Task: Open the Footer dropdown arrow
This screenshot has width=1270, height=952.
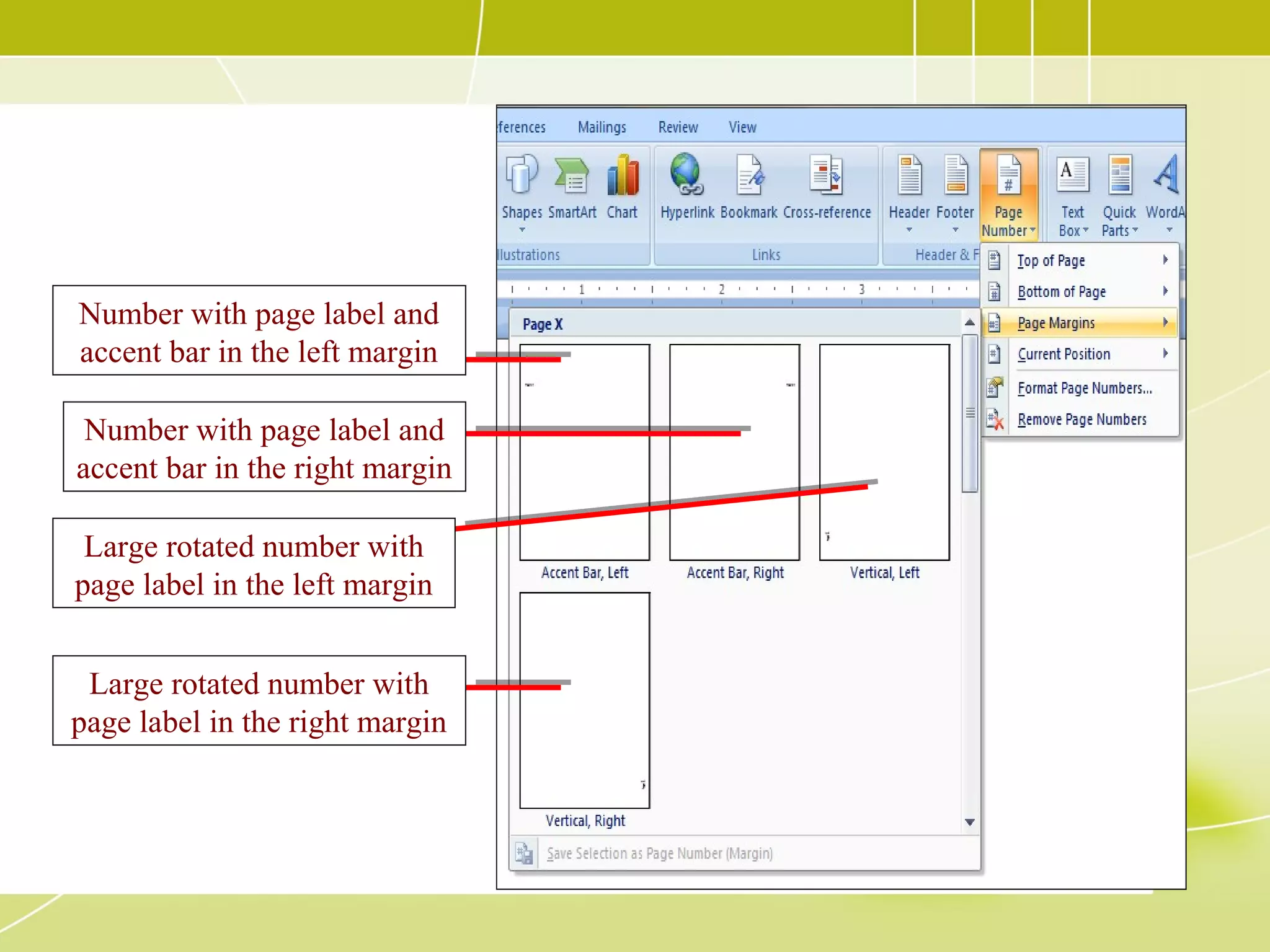Action: coord(956,230)
